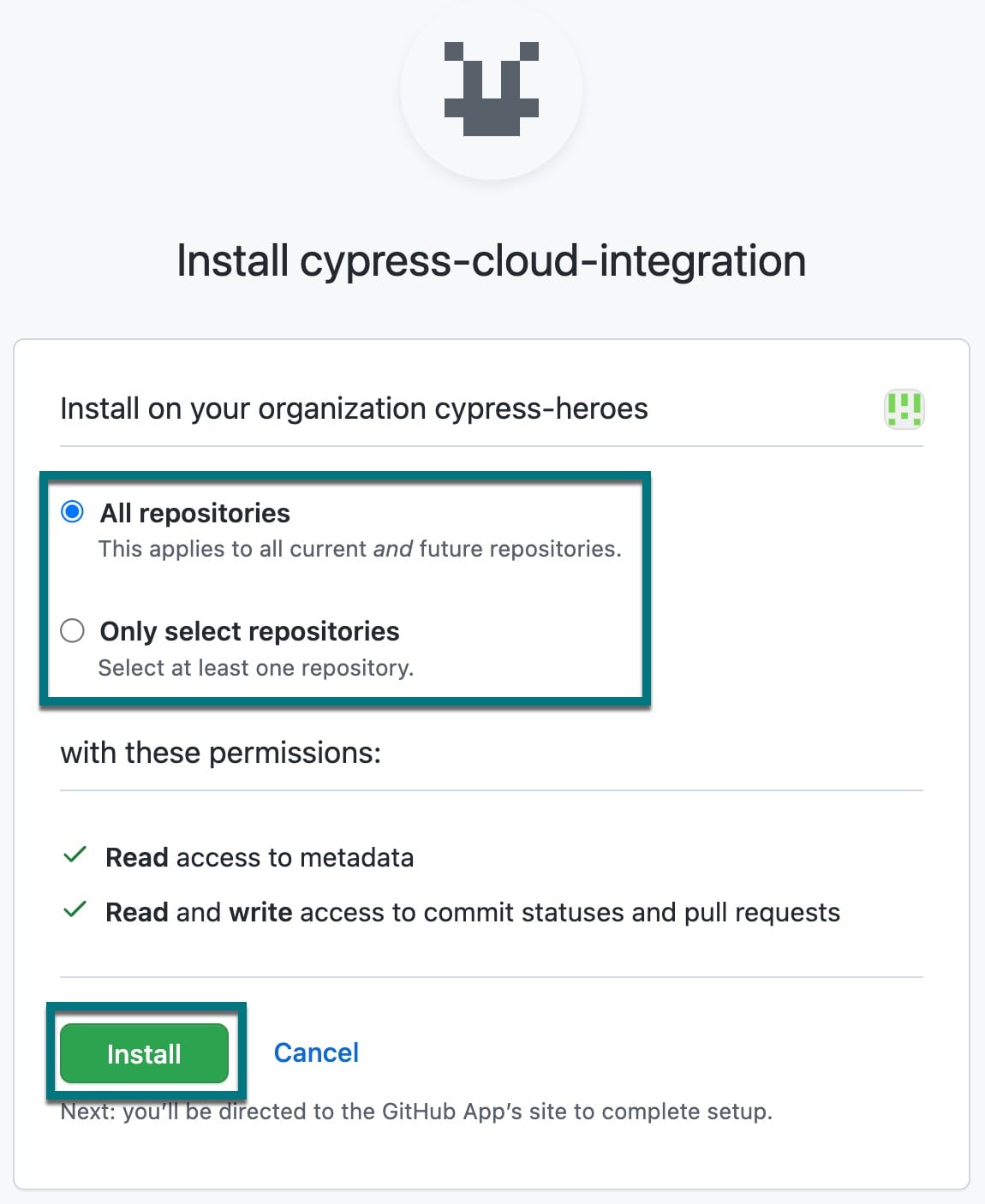
Task: Click the GitHub App setup notice text
Action: (x=415, y=1111)
